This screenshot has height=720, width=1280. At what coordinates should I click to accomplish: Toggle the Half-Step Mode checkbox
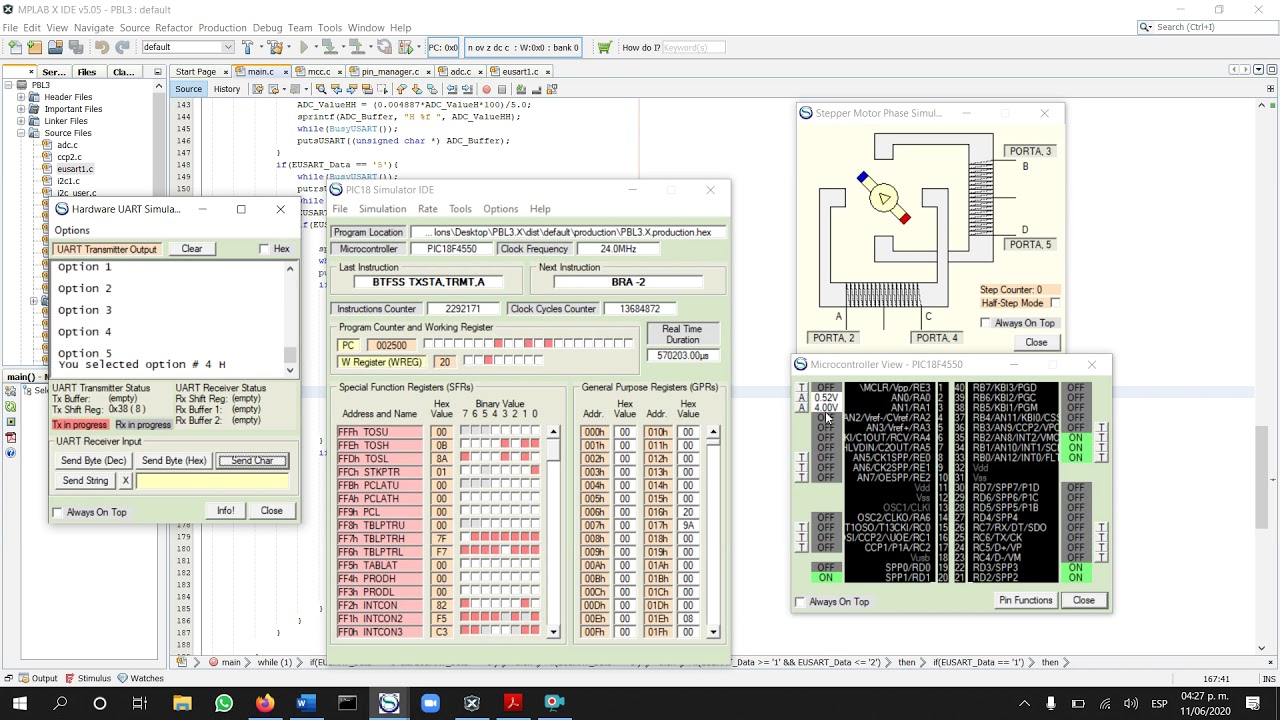[1055, 303]
